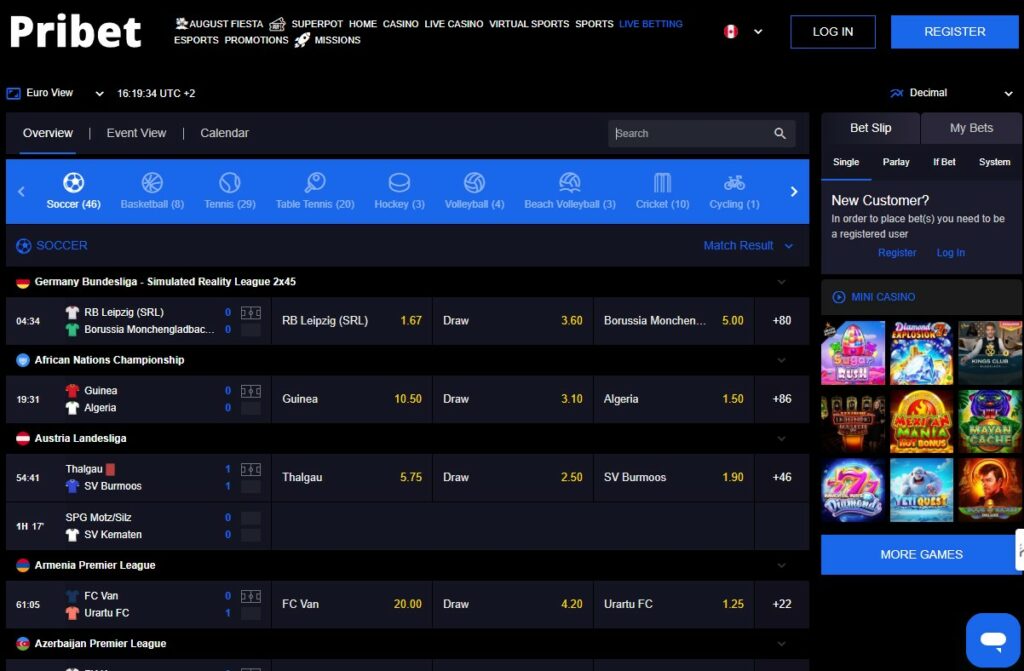Image resolution: width=1024 pixels, height=671 pixels.
Task: Open match tracker for Guinea vs Algeria
Action: click(251, 391)
